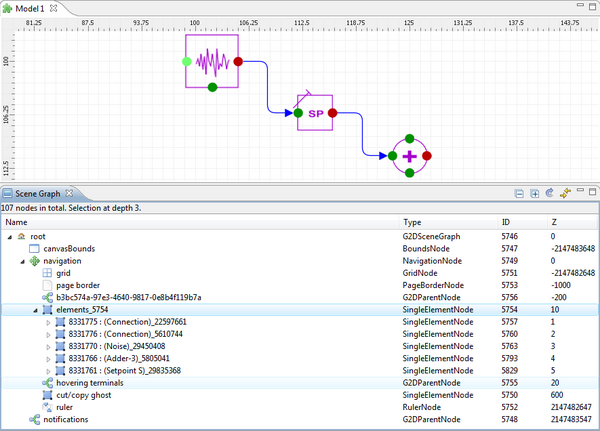Click the Collapse All icon in Scene Graph toolbar
Image resolution: width=600 pixels, height=431 pixels.
pyautogui.click(x=519, y=192)
